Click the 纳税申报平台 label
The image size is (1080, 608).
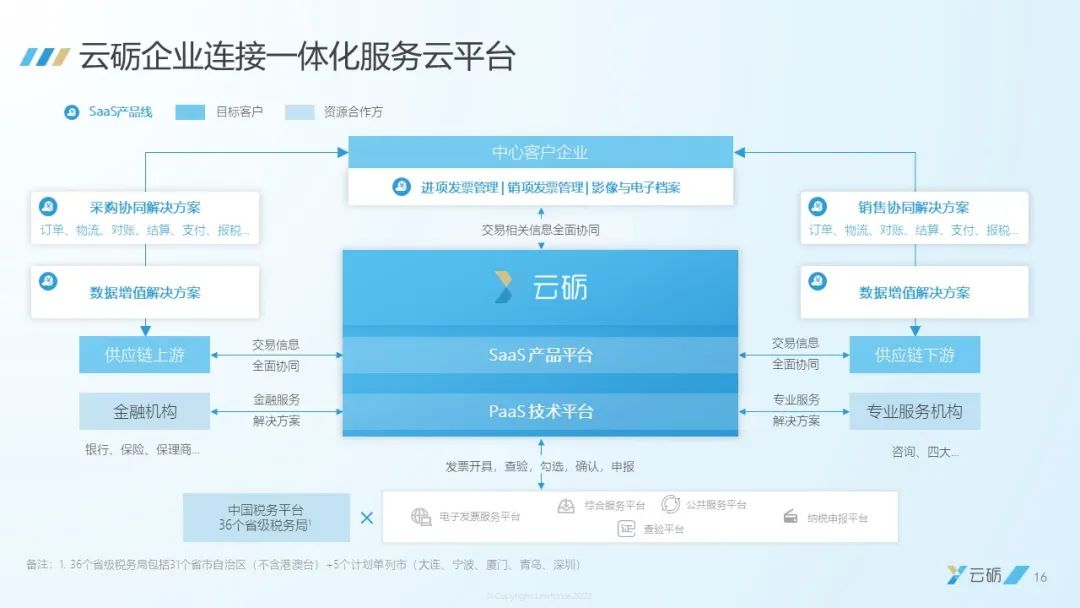(x=838, y=518)
